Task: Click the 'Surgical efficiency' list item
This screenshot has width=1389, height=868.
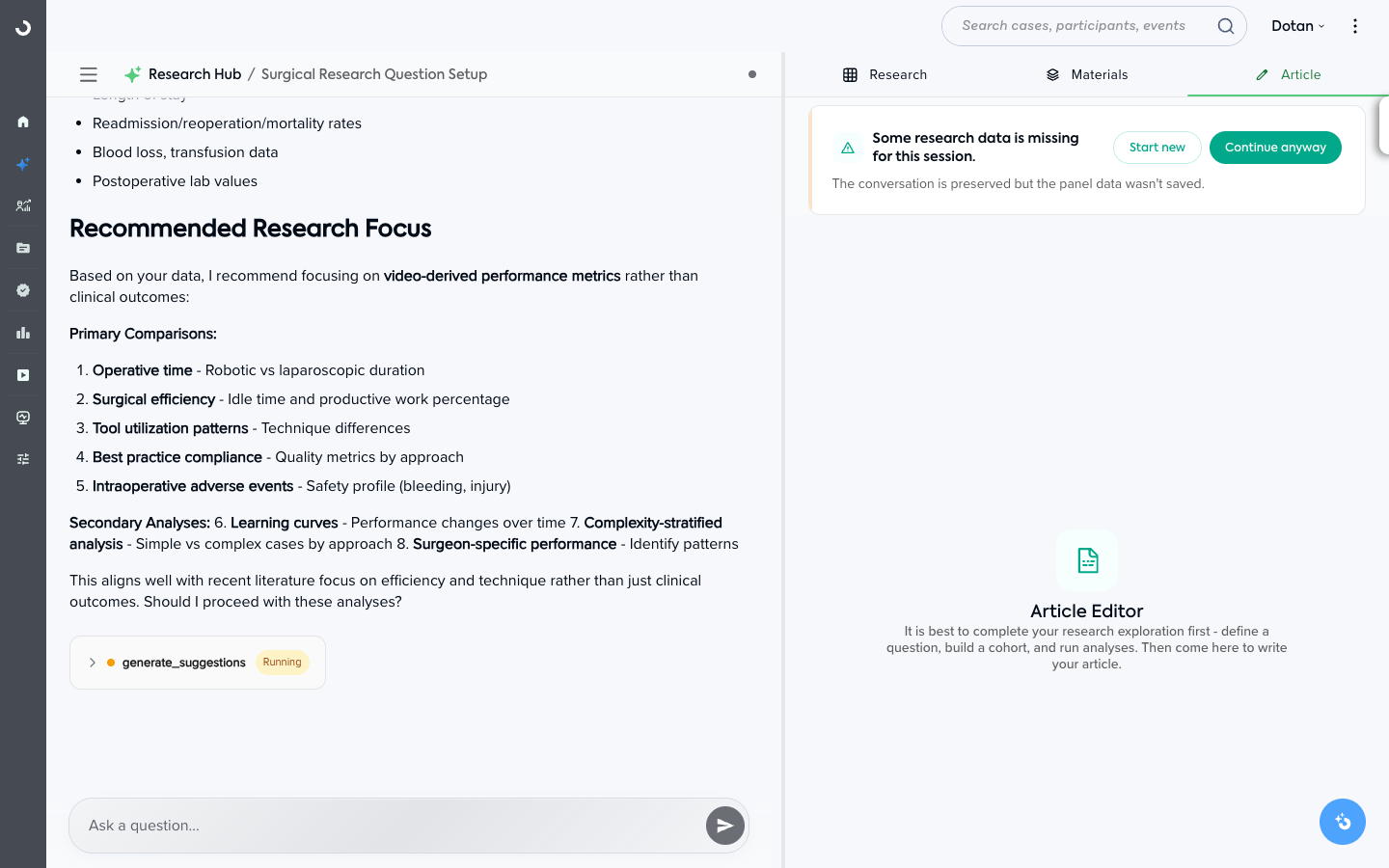Action: pos(301,399)
